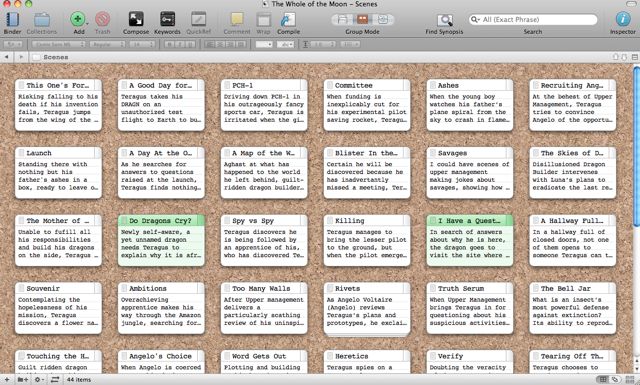The width and height of the screenshot is (640, 385).
Task: Click the document icon on the Ashes card
Action: click(x=433, y=85)
